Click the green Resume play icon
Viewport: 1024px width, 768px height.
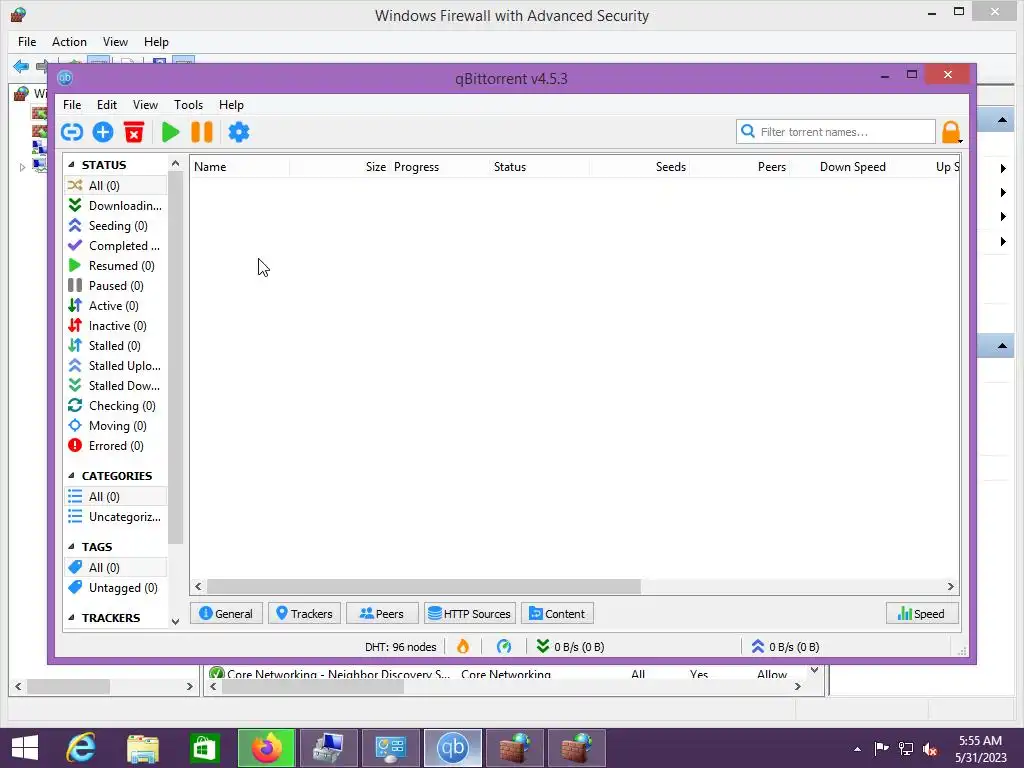click(170, 132)
